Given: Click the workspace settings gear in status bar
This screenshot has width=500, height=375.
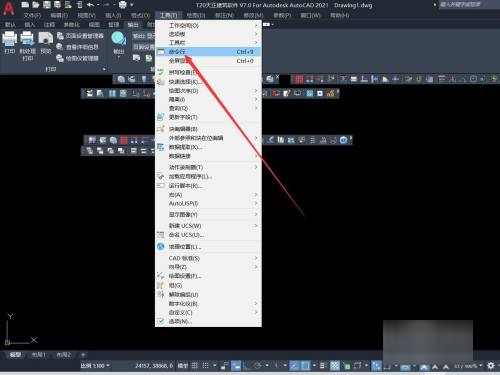Looking at the screenshot, I should (x=490, y=366).
